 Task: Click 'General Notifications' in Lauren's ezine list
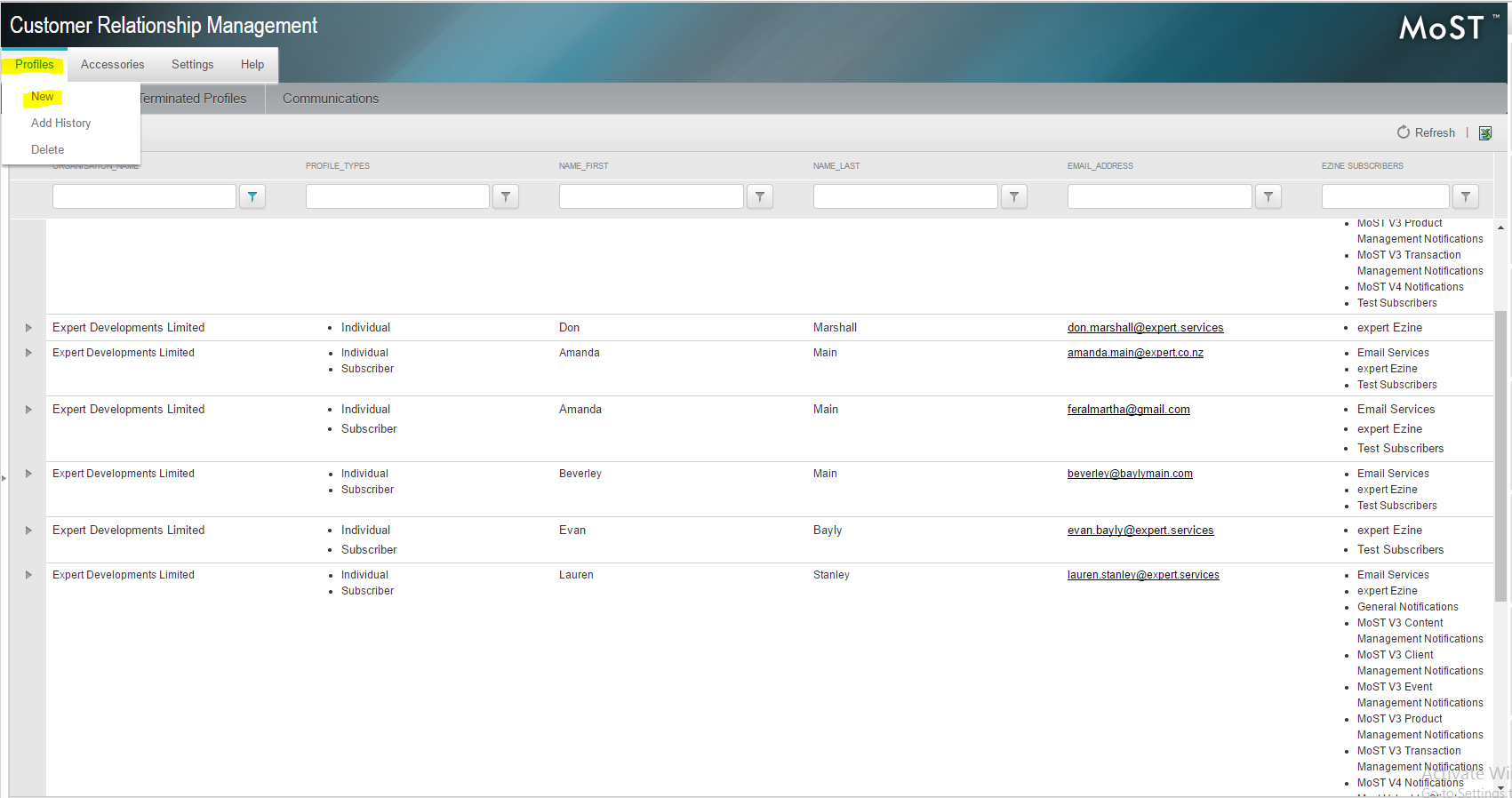[1407, 607]
